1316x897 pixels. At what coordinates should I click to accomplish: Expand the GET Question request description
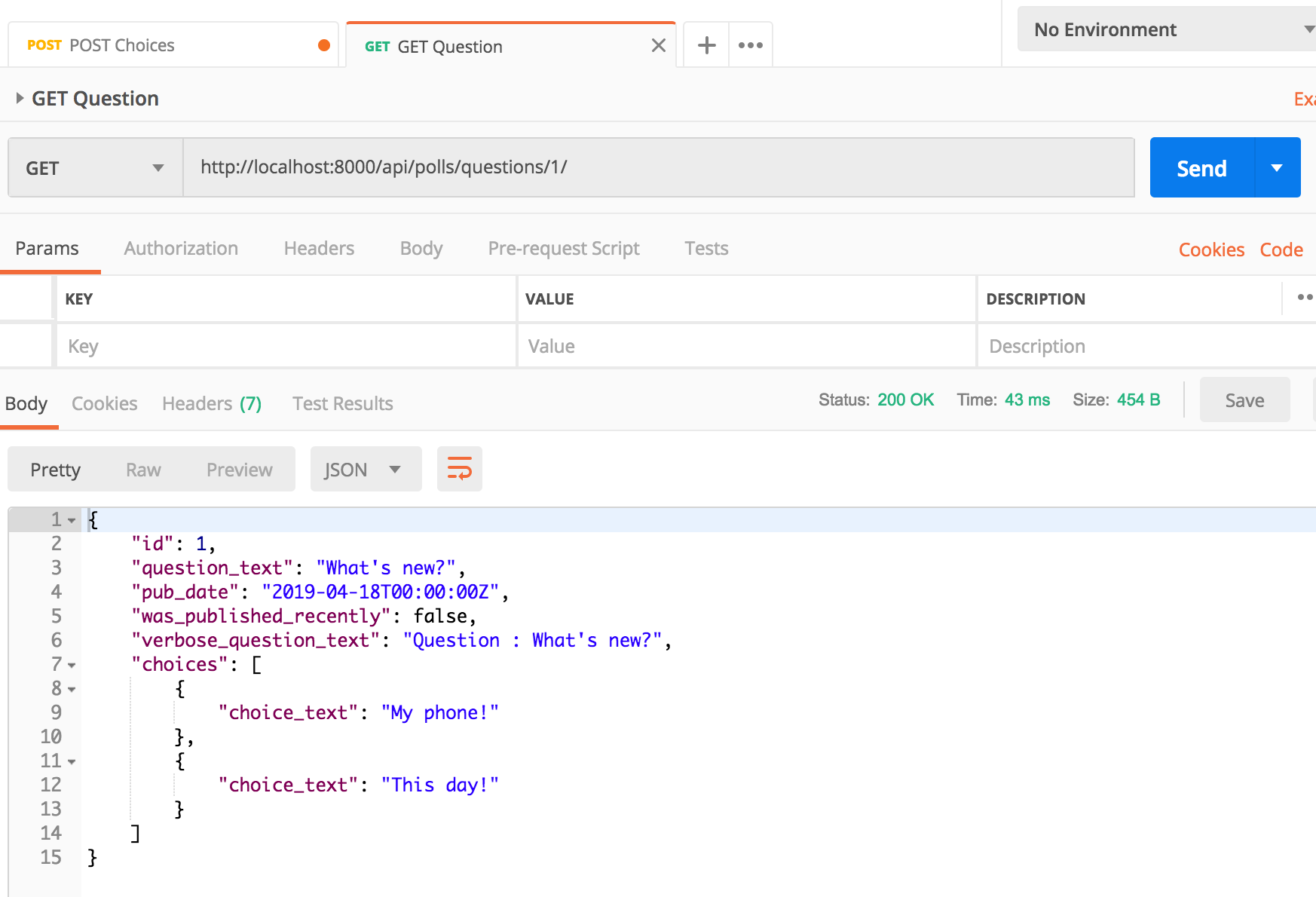pyautogui.click(x=20, y=98)
